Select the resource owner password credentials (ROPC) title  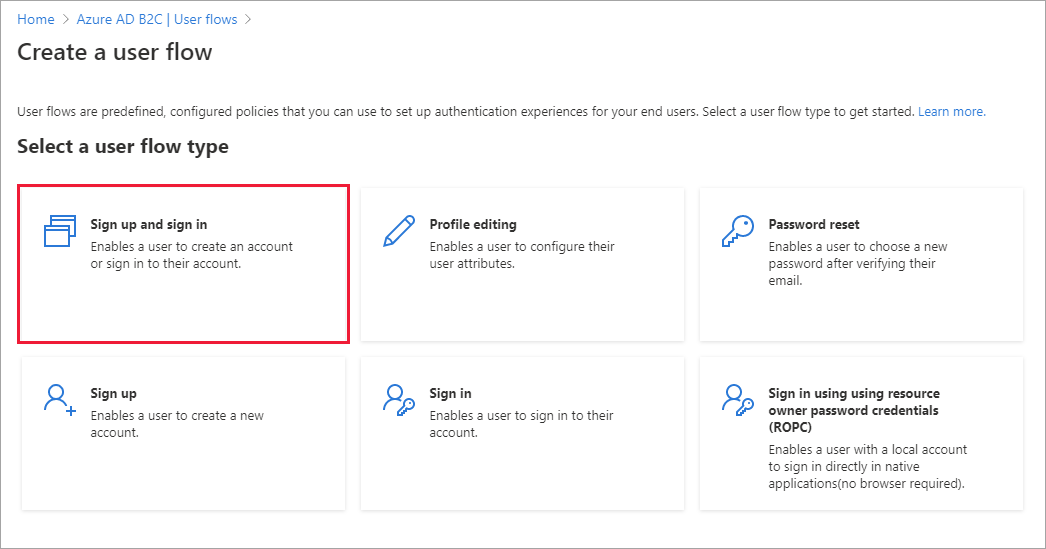pos(853,409)
